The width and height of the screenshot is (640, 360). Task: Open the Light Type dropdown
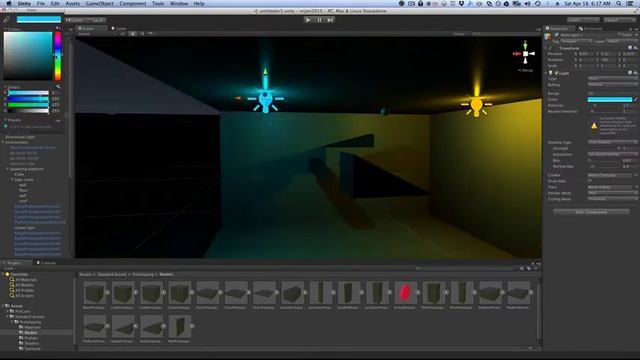[612, 78]
